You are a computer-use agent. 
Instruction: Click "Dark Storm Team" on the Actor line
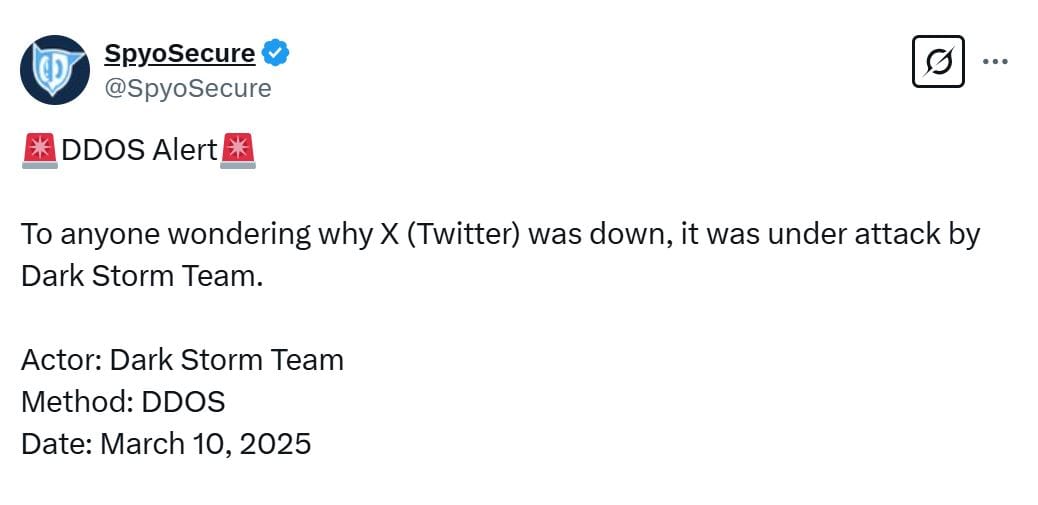point(227,360)
